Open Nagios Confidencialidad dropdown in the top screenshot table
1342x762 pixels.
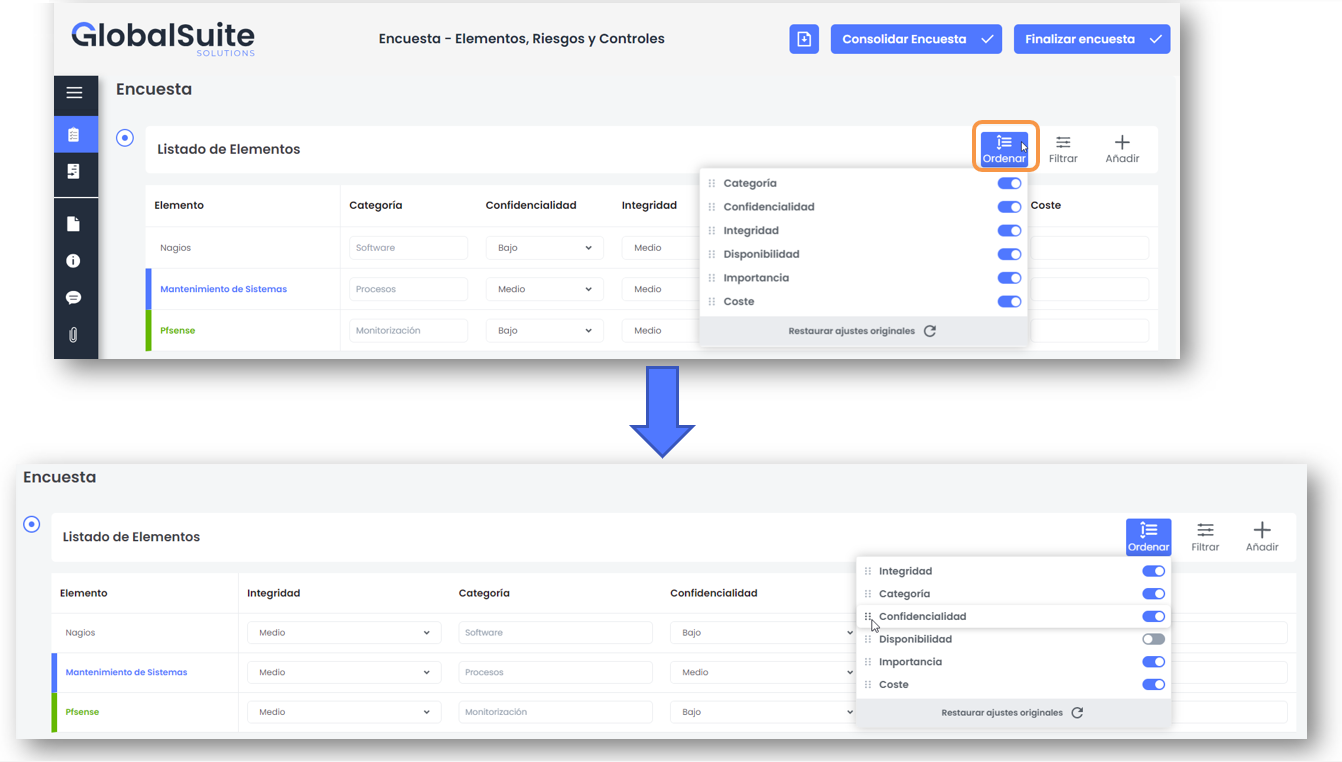[x=544, y=248]
